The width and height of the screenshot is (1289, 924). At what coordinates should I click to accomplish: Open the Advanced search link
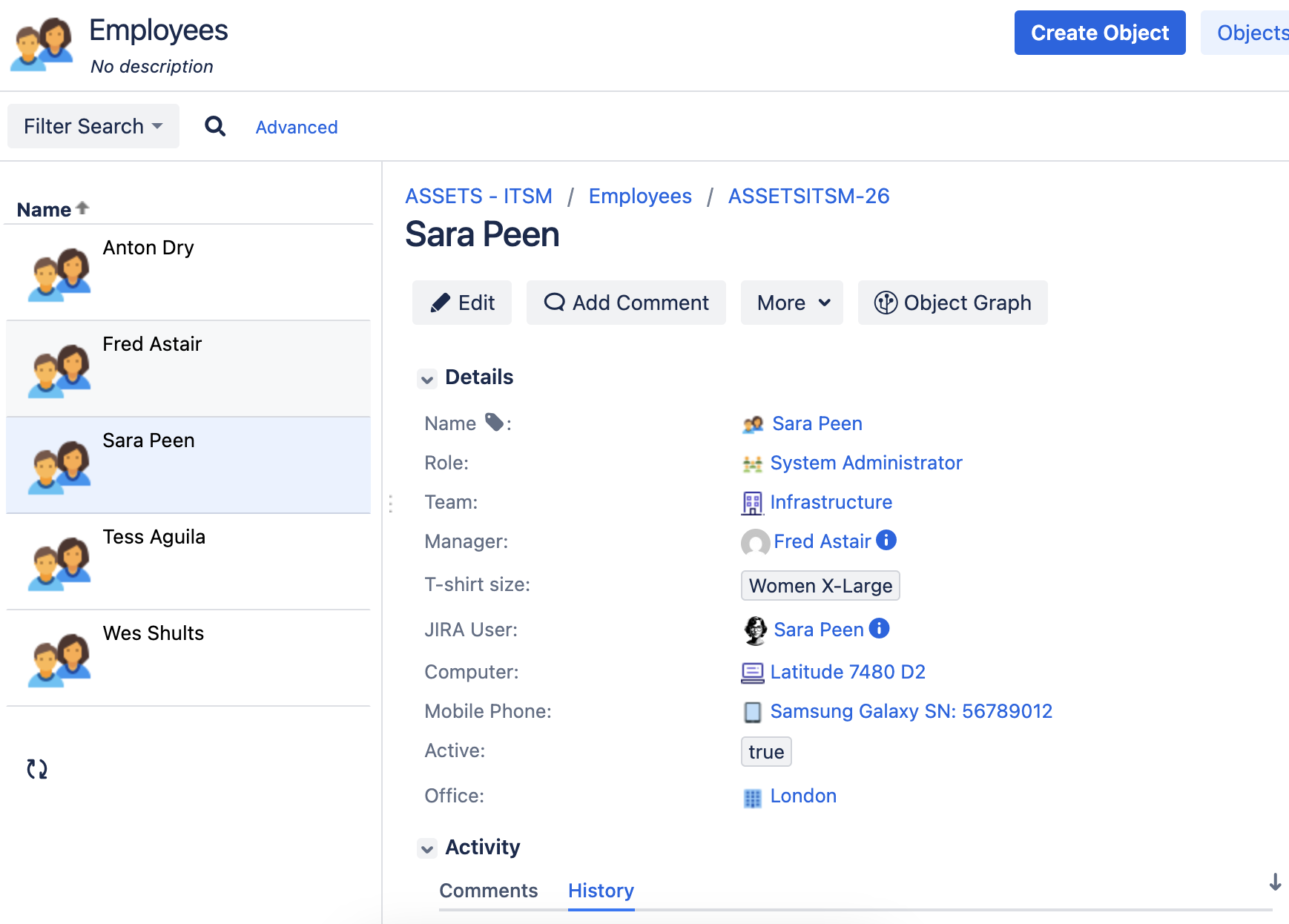(296, 127)
